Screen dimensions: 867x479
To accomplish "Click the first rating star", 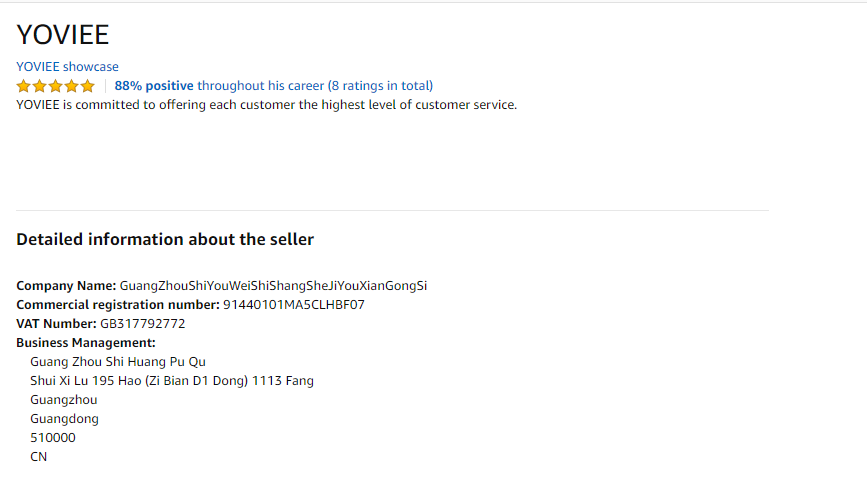I will click(24, 86).
